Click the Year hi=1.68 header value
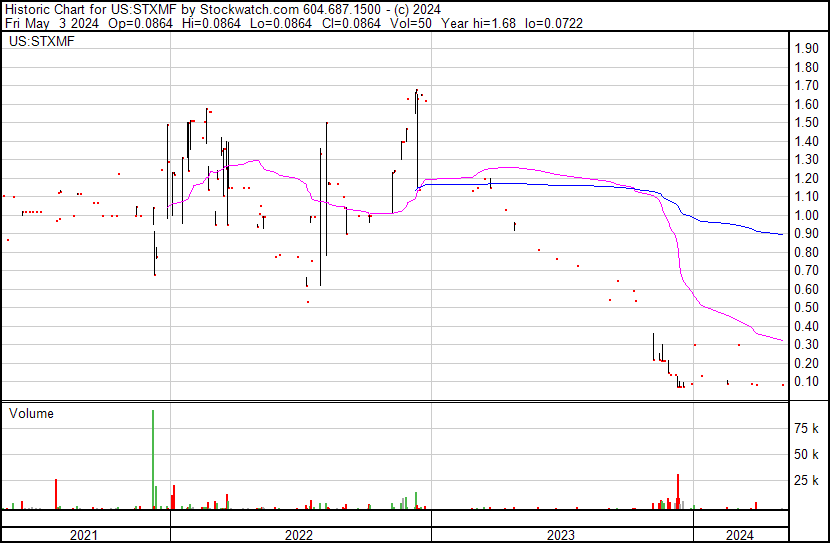This screenshot has height=543, width=830. [x=479, y=23]
